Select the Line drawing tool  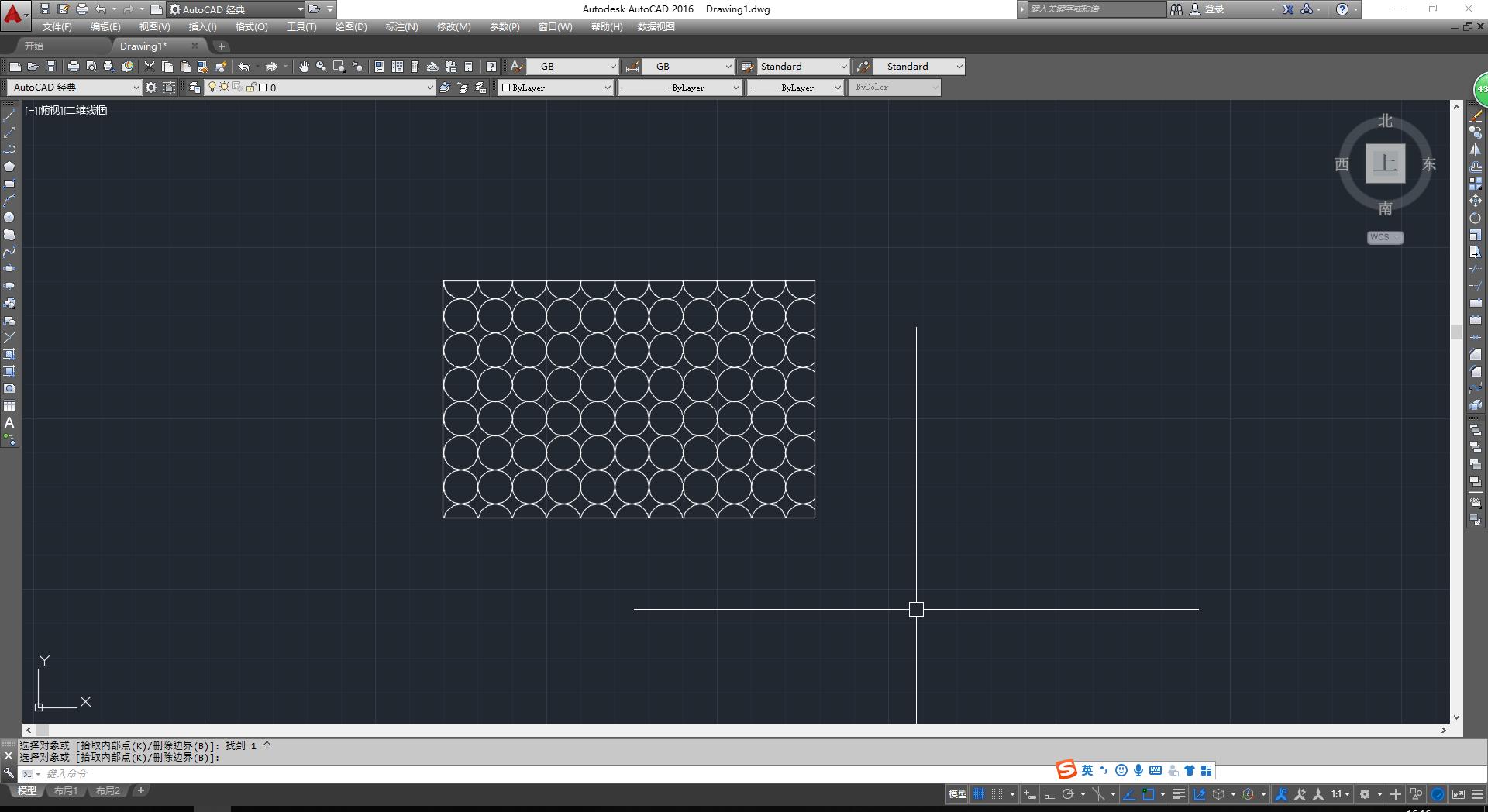pyautogui.click(x=9, y=115)
